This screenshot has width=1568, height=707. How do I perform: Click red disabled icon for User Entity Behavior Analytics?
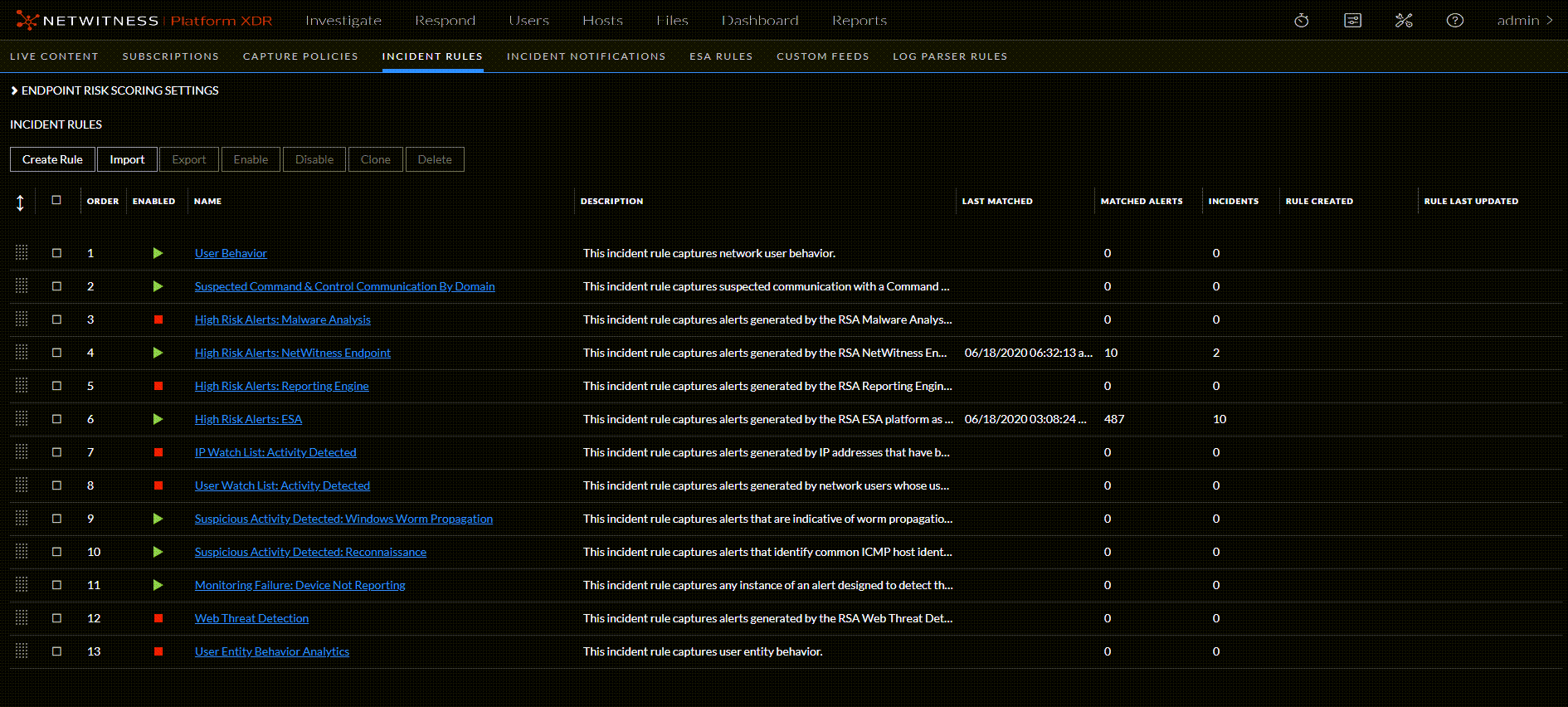pyautogui.click(x=158, y=651)
